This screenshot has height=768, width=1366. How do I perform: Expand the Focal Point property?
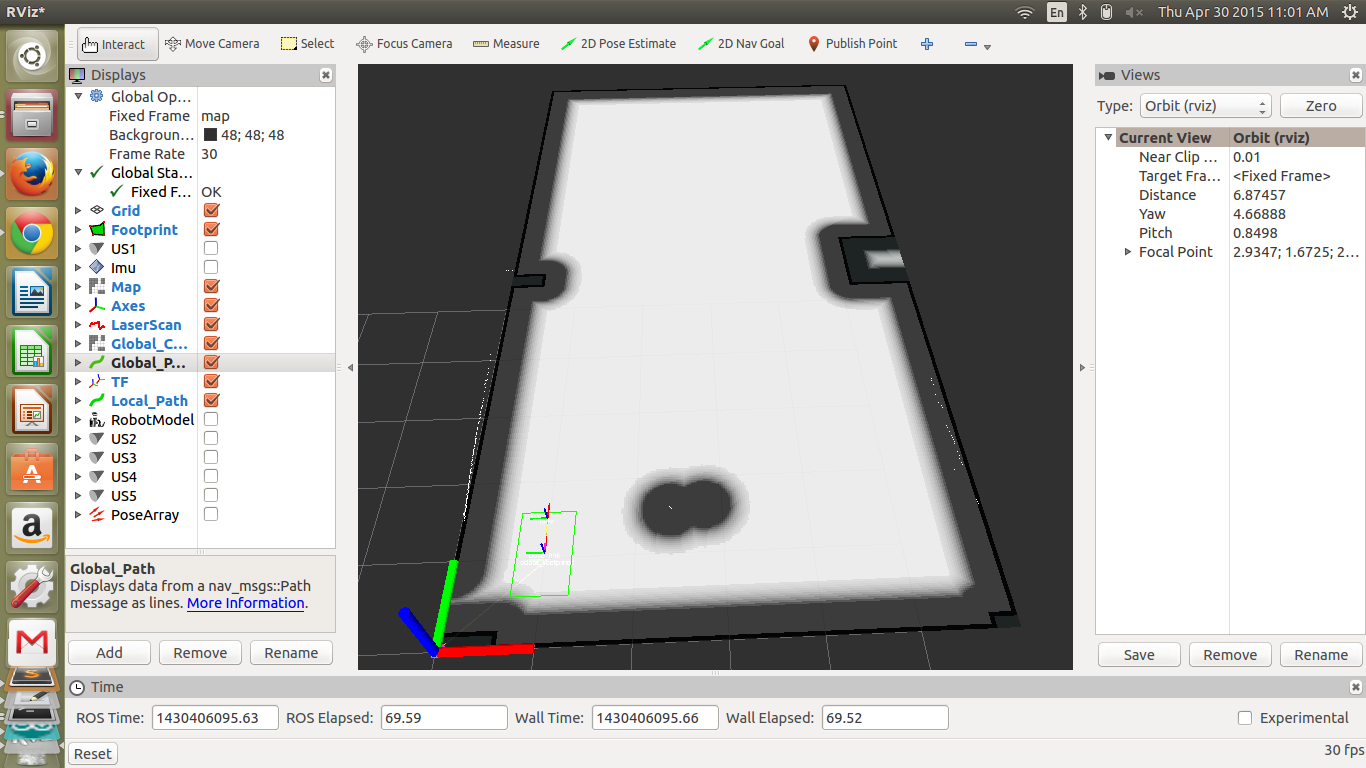pos(1129,252)
